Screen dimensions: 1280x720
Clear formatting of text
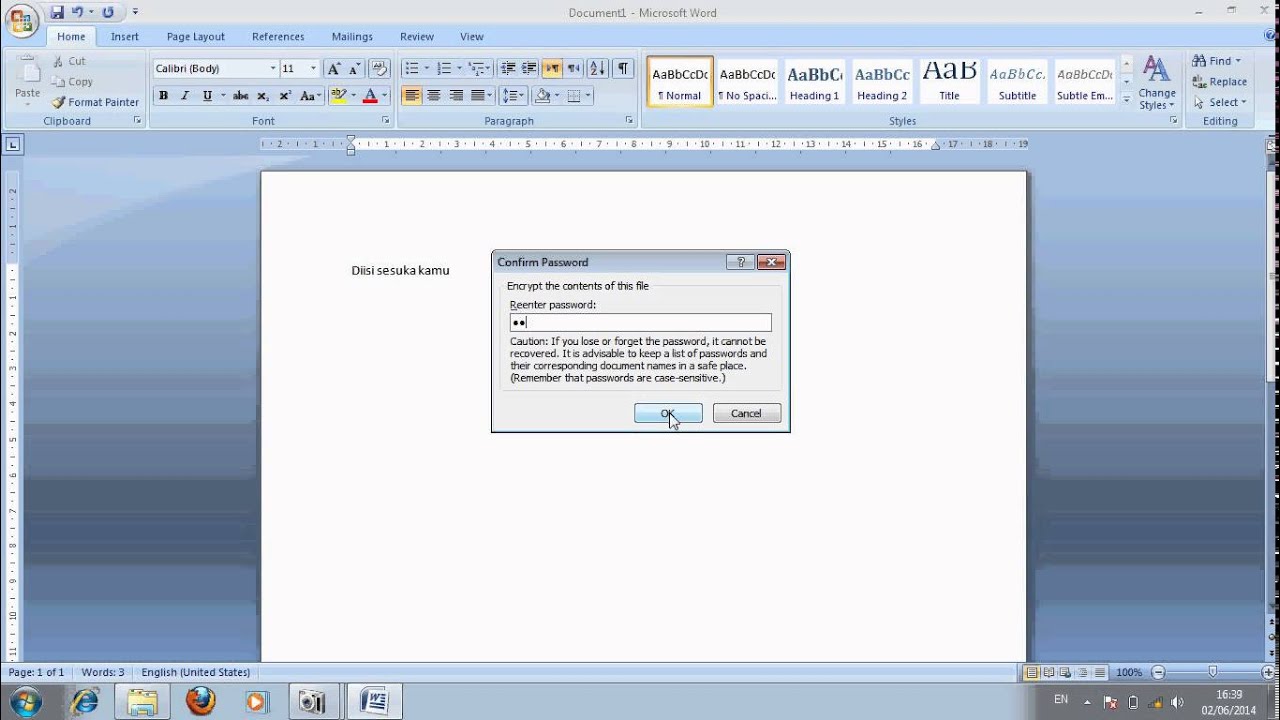click(379, 68)
